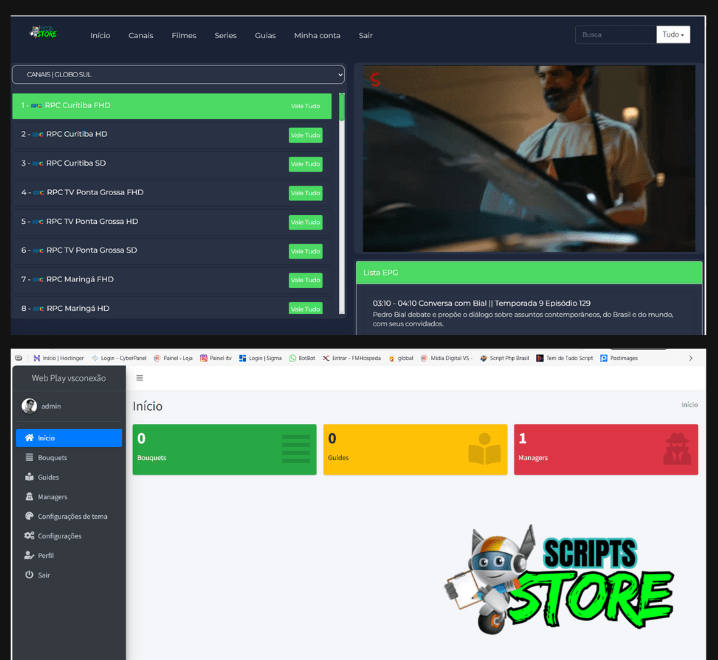
Task: Expand the CANAIS | GLOBO SUL dropdown
Action: [x=178, y=74]
